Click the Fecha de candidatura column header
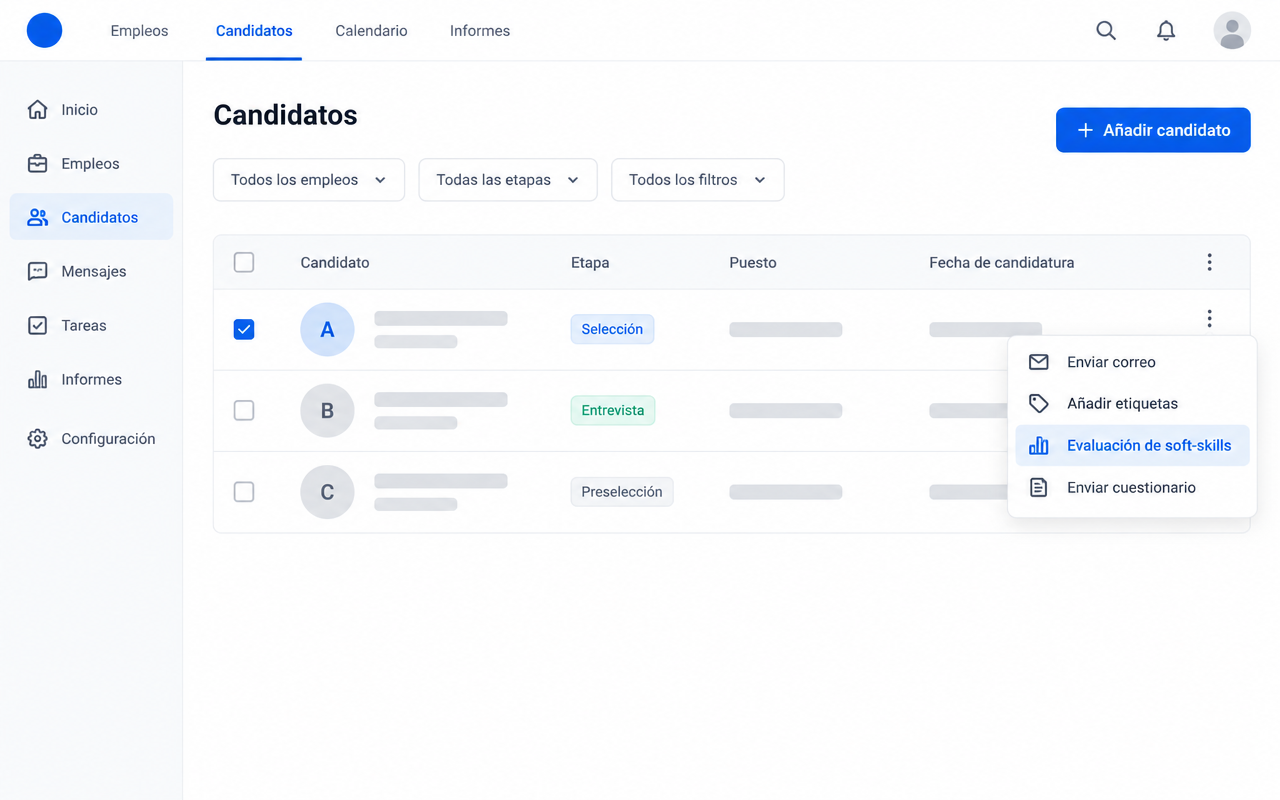Screen dimensions: 1280x800 tap(1002, 263)
